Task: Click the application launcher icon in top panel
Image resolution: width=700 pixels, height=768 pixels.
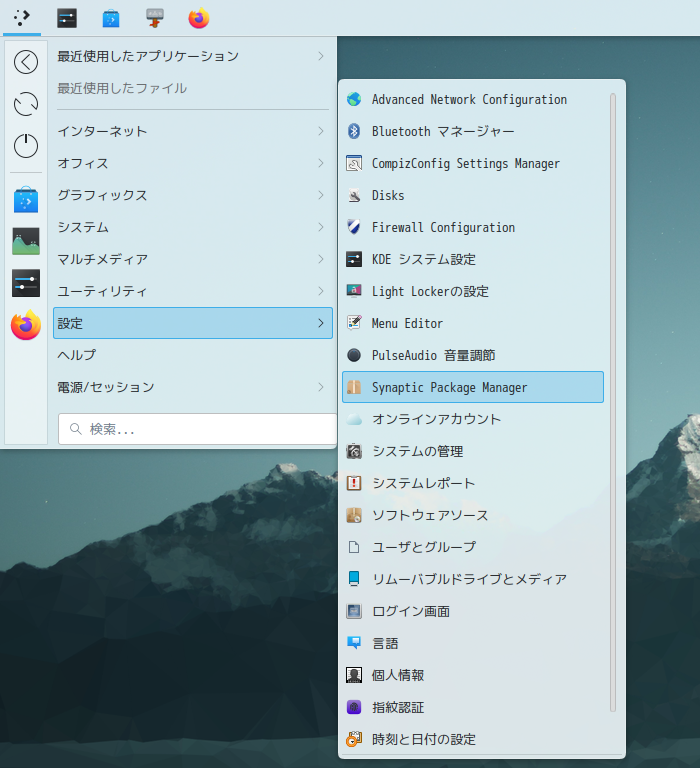Action: (x=22, y=18)
